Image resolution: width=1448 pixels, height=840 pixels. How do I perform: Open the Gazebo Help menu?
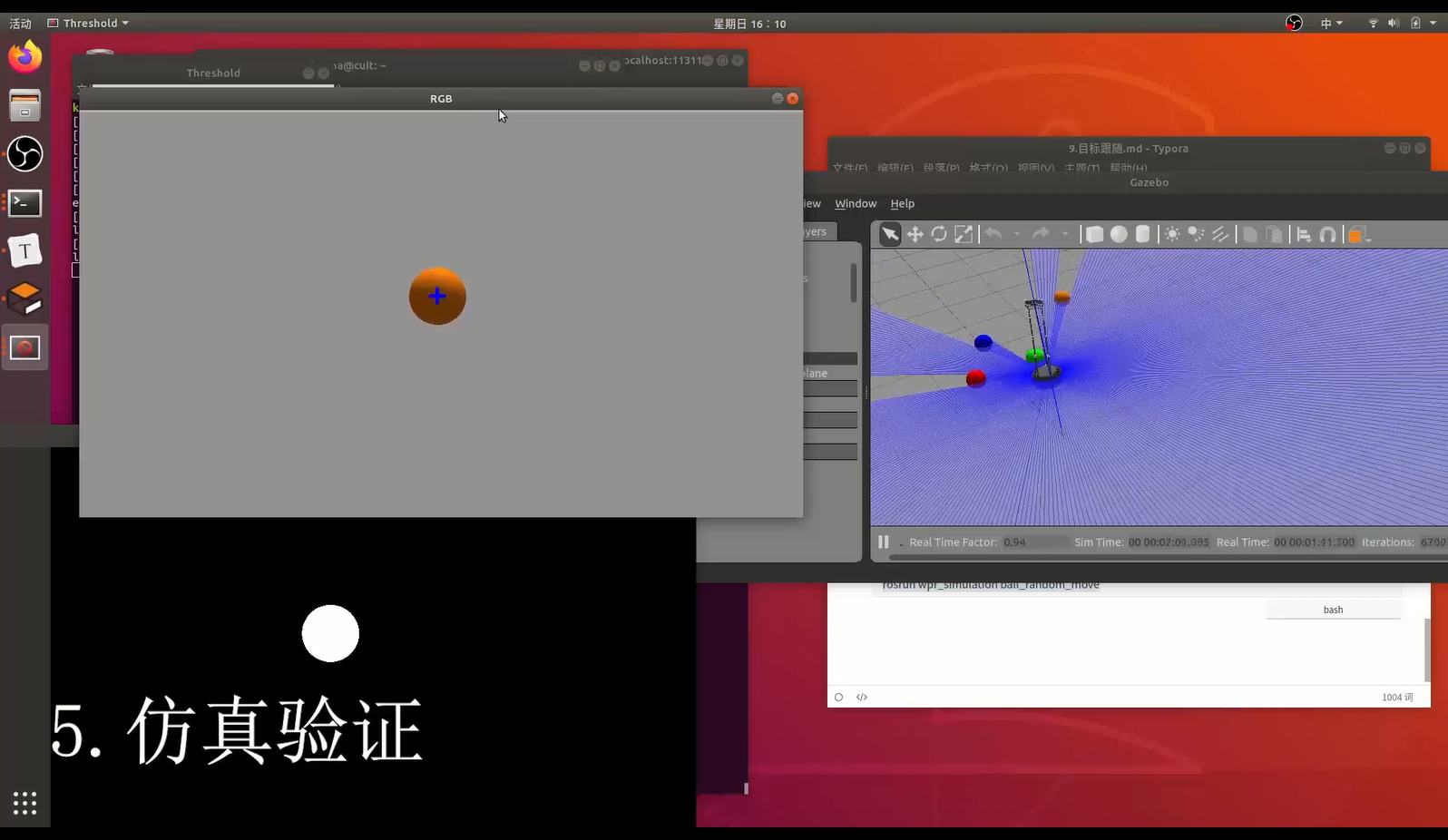[902, 204]
